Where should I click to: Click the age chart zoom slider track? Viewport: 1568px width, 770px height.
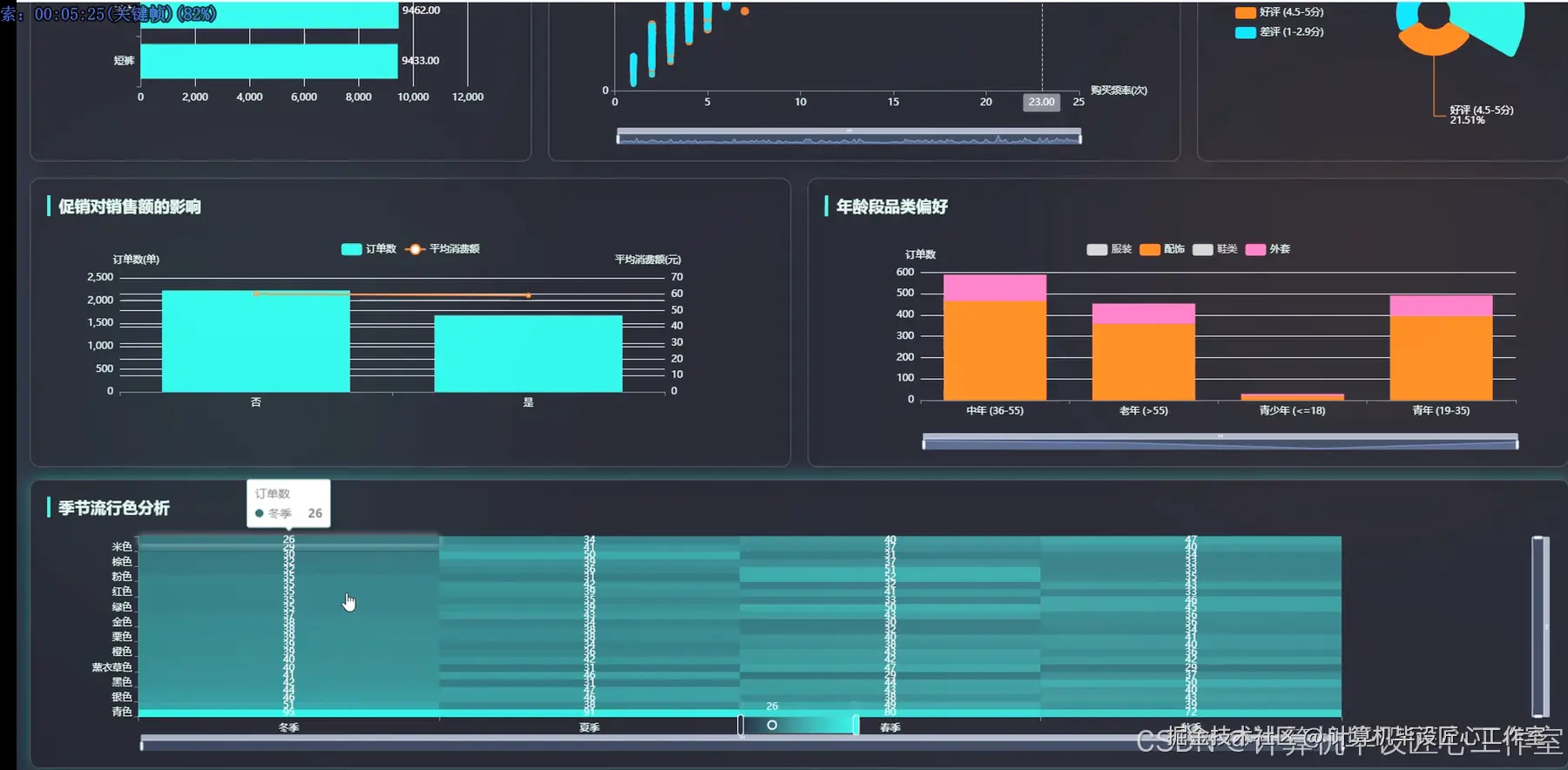click(1220, 442)
